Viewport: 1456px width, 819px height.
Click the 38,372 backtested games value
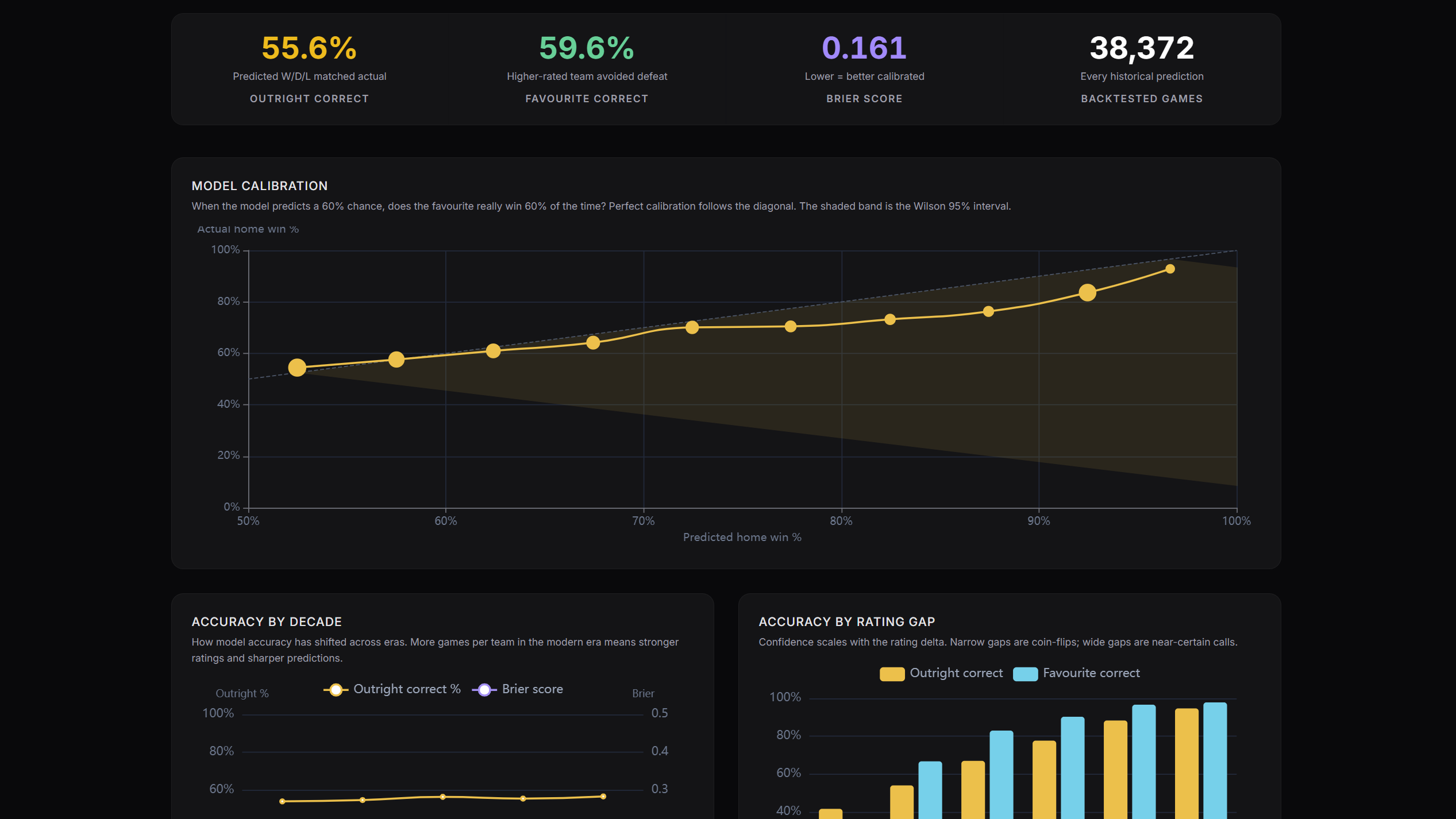tap(1142, 48)
